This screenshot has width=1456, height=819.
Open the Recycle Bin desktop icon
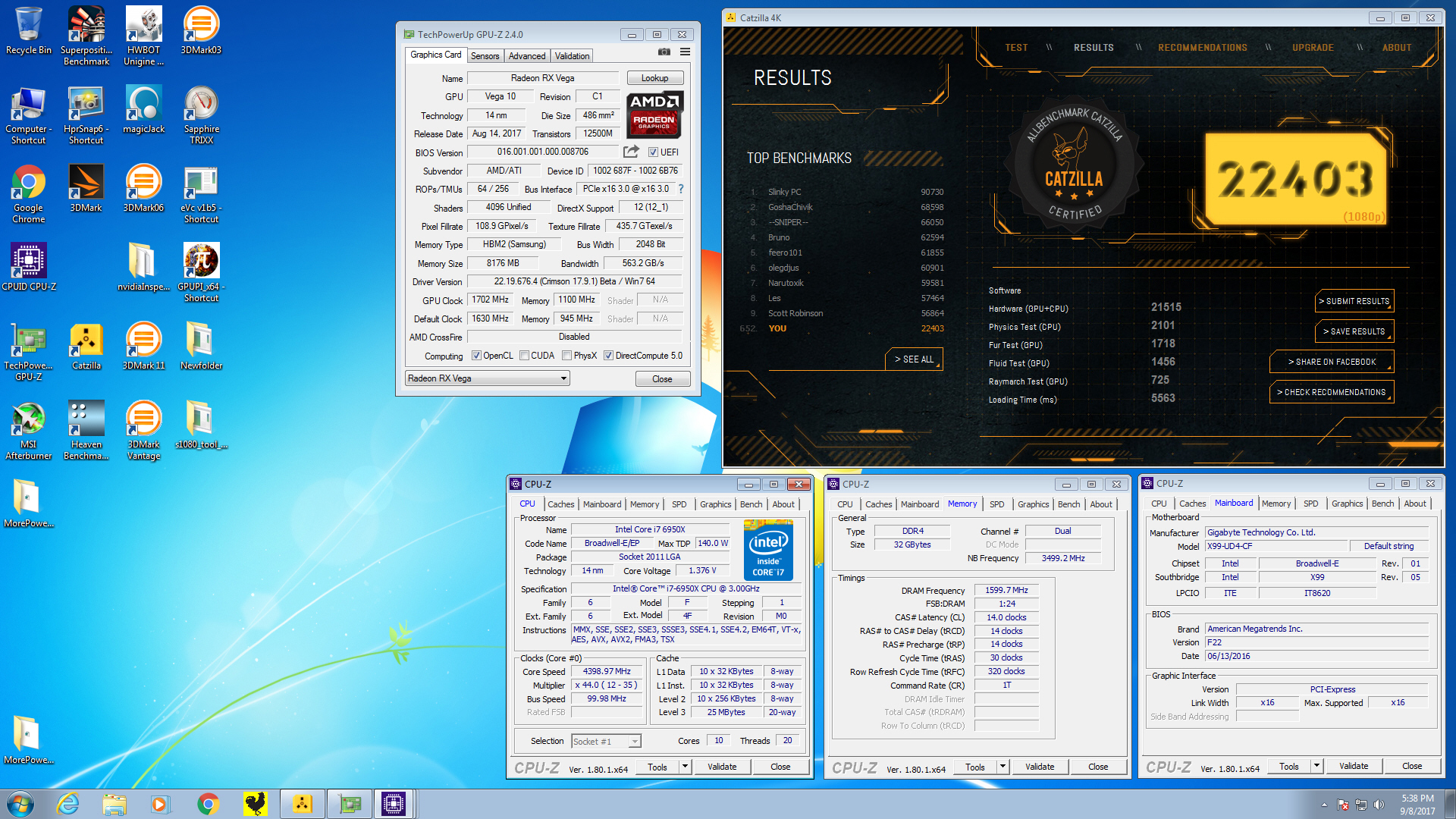click(x=29, y=30)
